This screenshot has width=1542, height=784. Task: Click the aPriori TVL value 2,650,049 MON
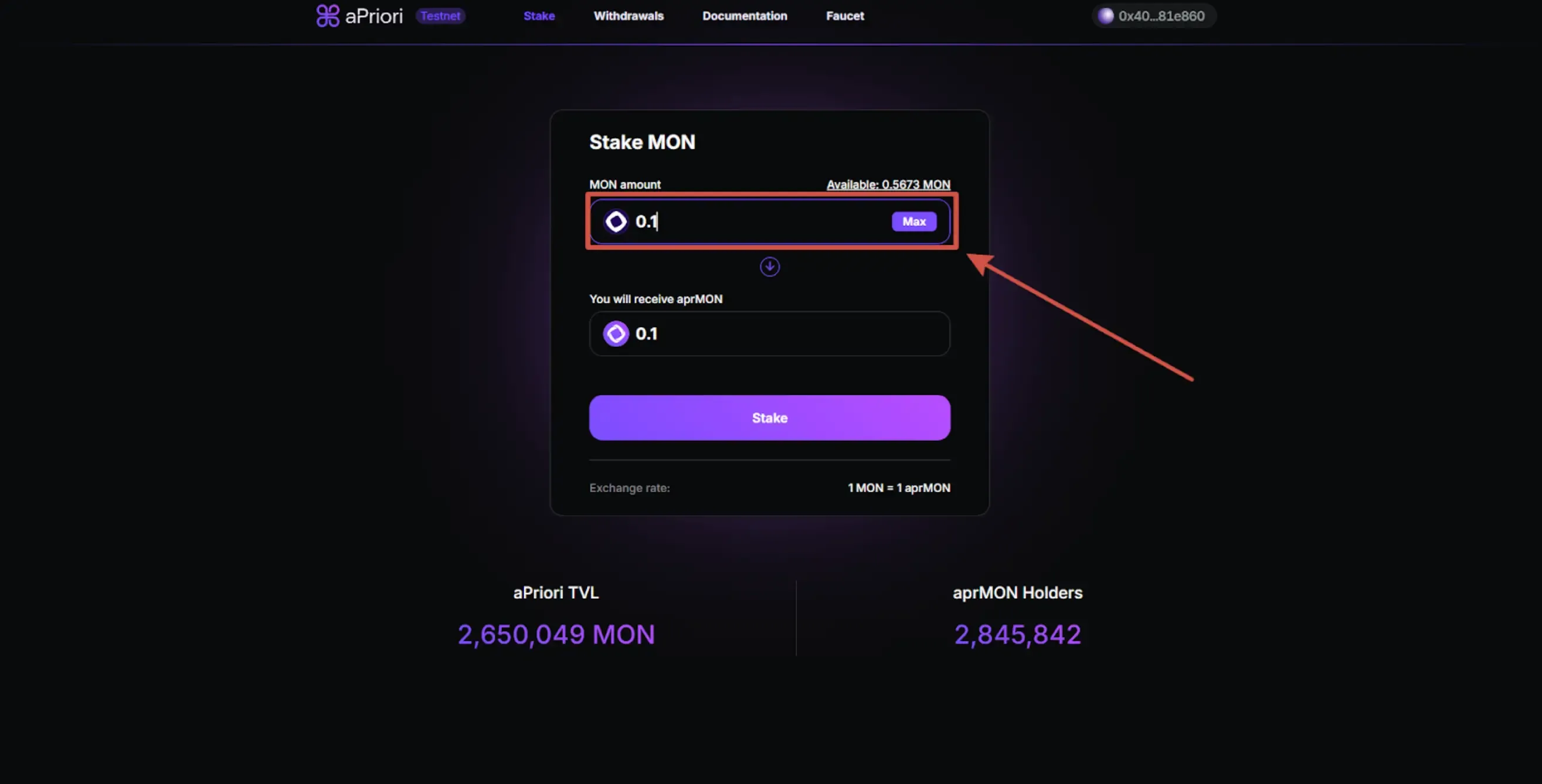coord(555,634)
